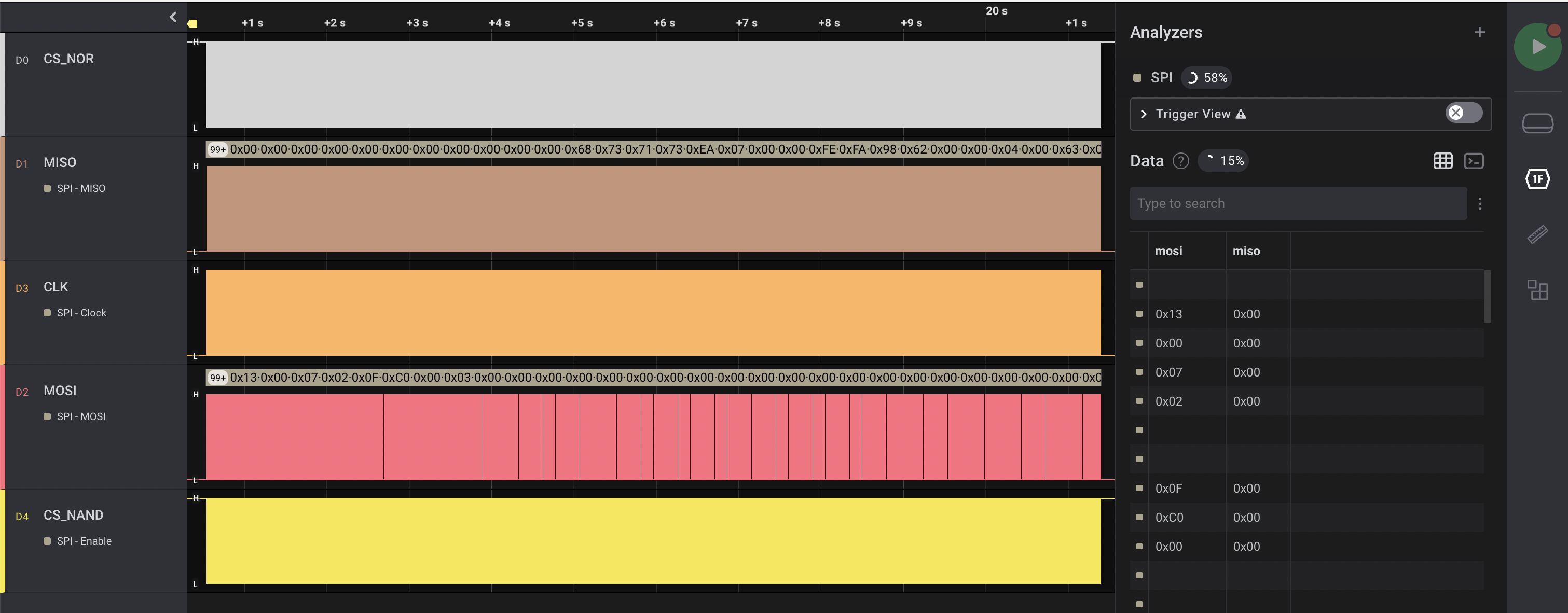
Task: Start capture with green play button
Action: (x=1537, y=47)
